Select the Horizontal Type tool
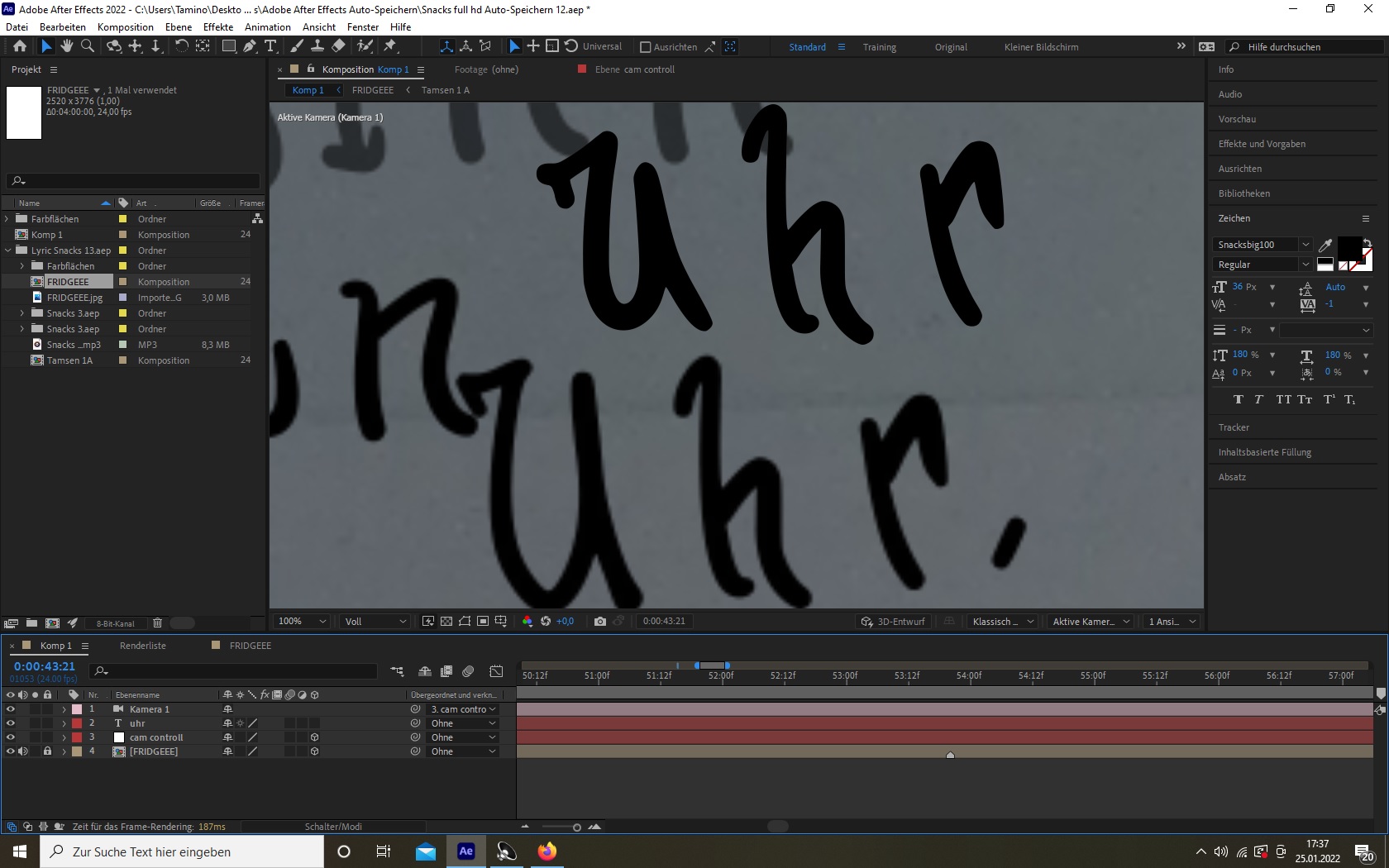1389x868 pixels. [x=272, y=46]
